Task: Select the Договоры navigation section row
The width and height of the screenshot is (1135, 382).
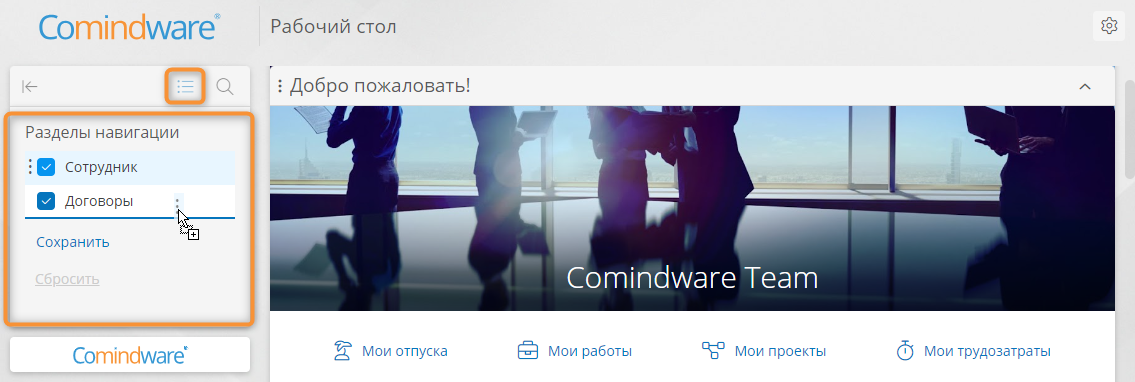Action: click(130, 201)
